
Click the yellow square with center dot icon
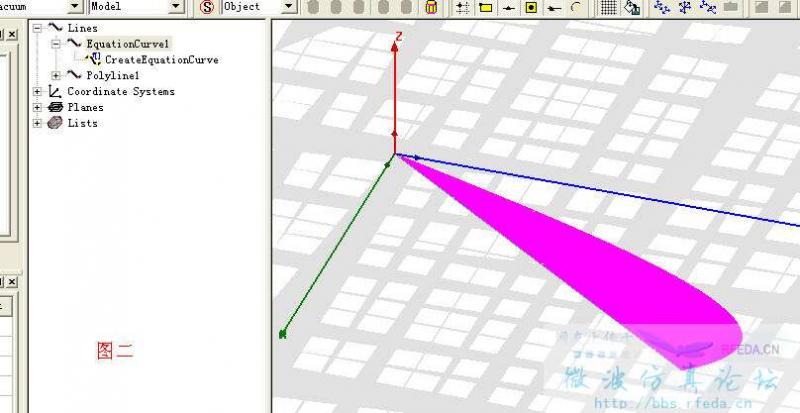click(531, 7)
